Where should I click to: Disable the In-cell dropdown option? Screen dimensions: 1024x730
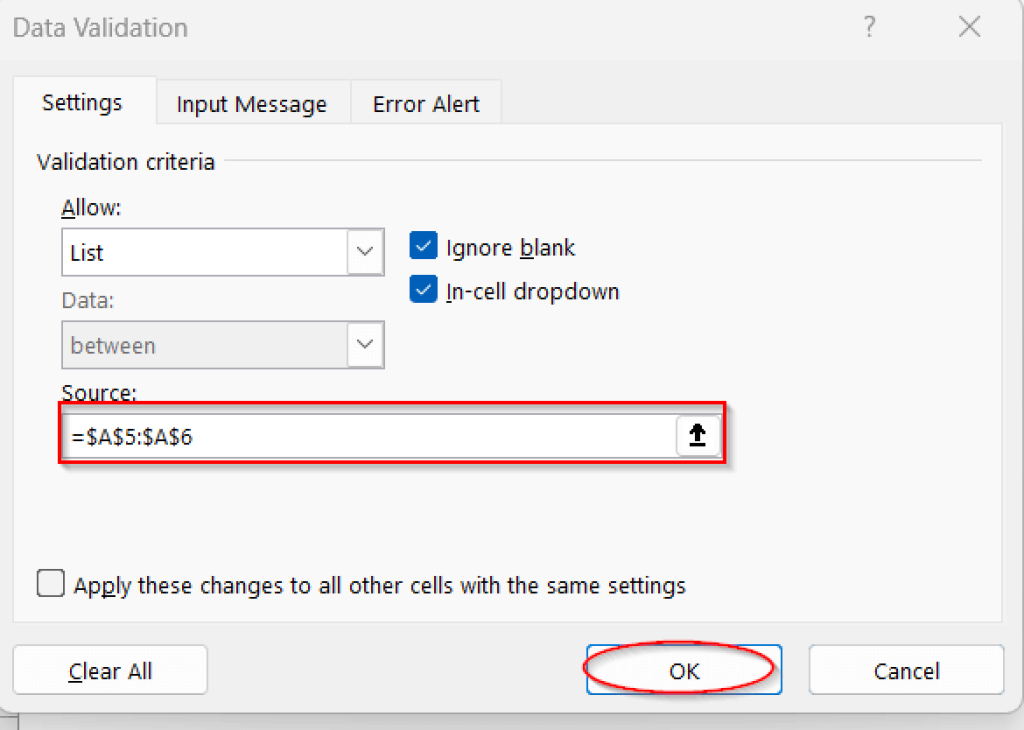pyautogui.click(x=423, y=290)
